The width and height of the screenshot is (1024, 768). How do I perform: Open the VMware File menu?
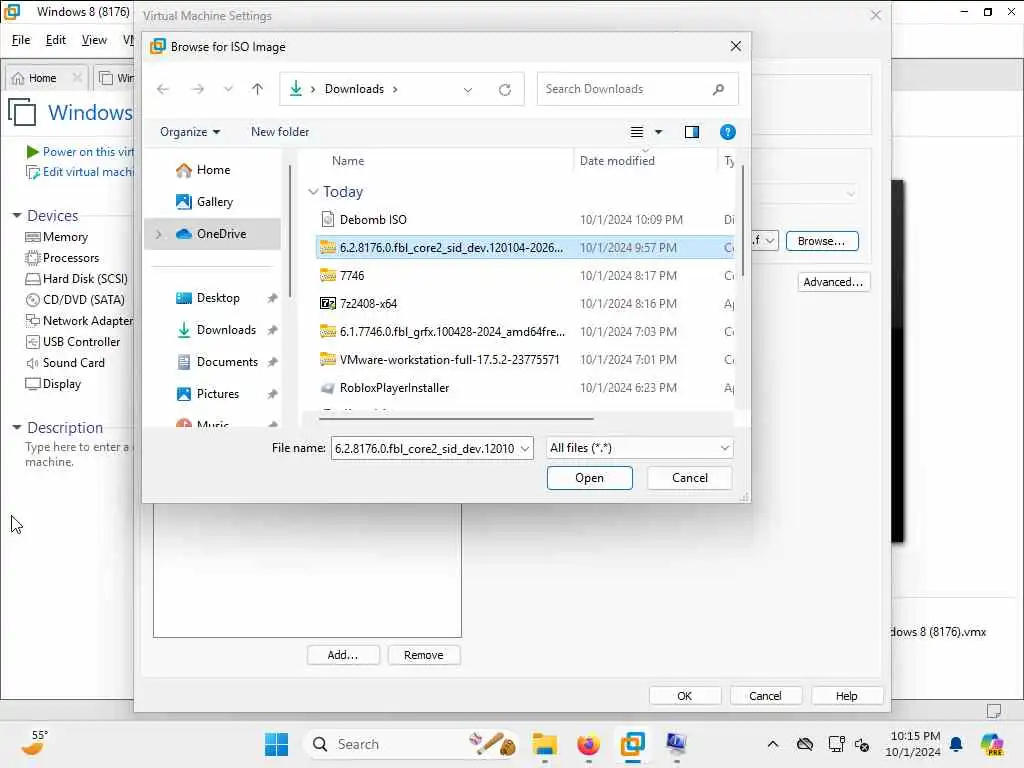[21, 40]
